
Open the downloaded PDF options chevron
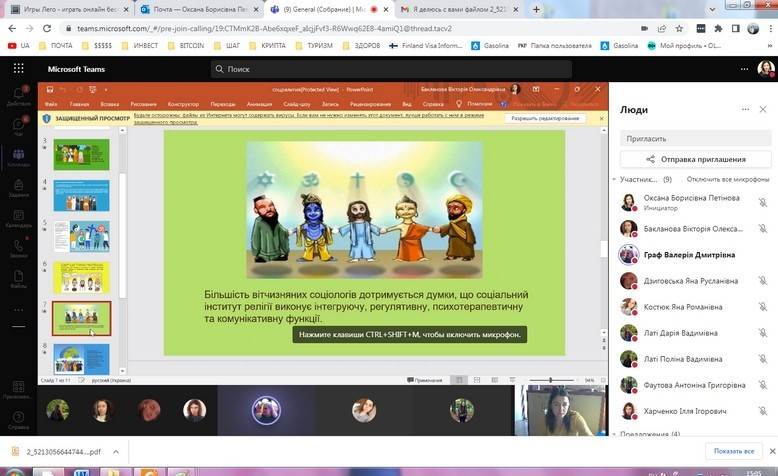click(116, 452)
